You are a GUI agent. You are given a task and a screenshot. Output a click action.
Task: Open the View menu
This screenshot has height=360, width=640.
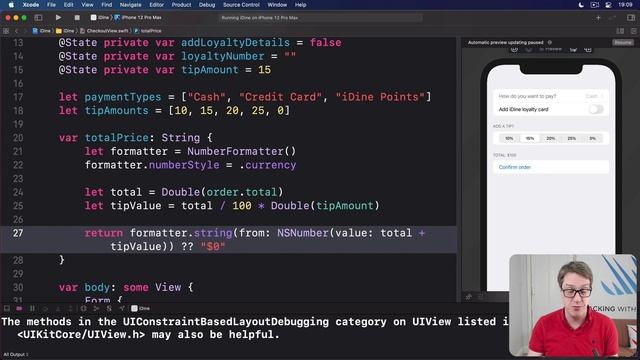click(87, 5)
